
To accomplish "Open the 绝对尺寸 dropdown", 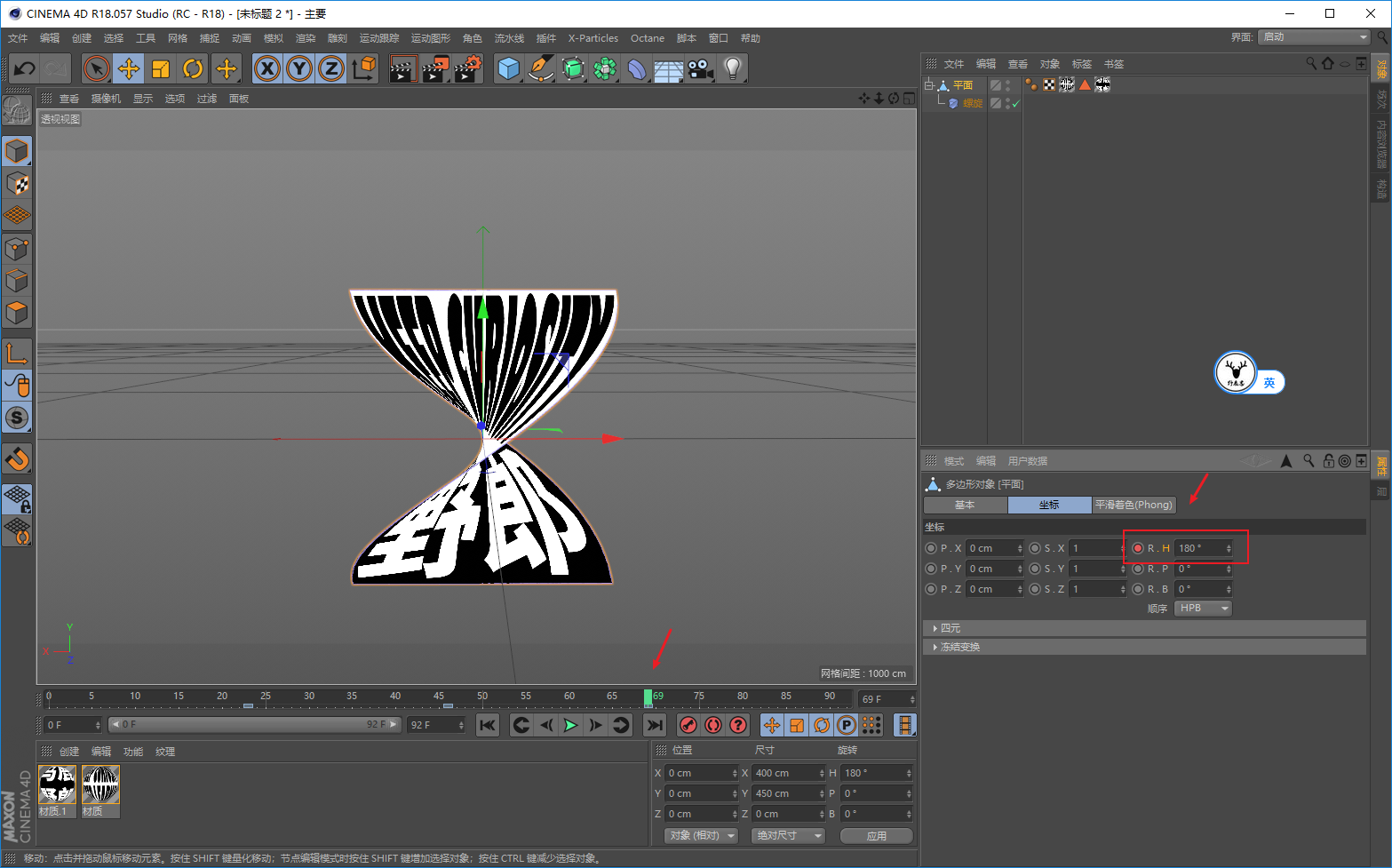I will coord(788,836).
